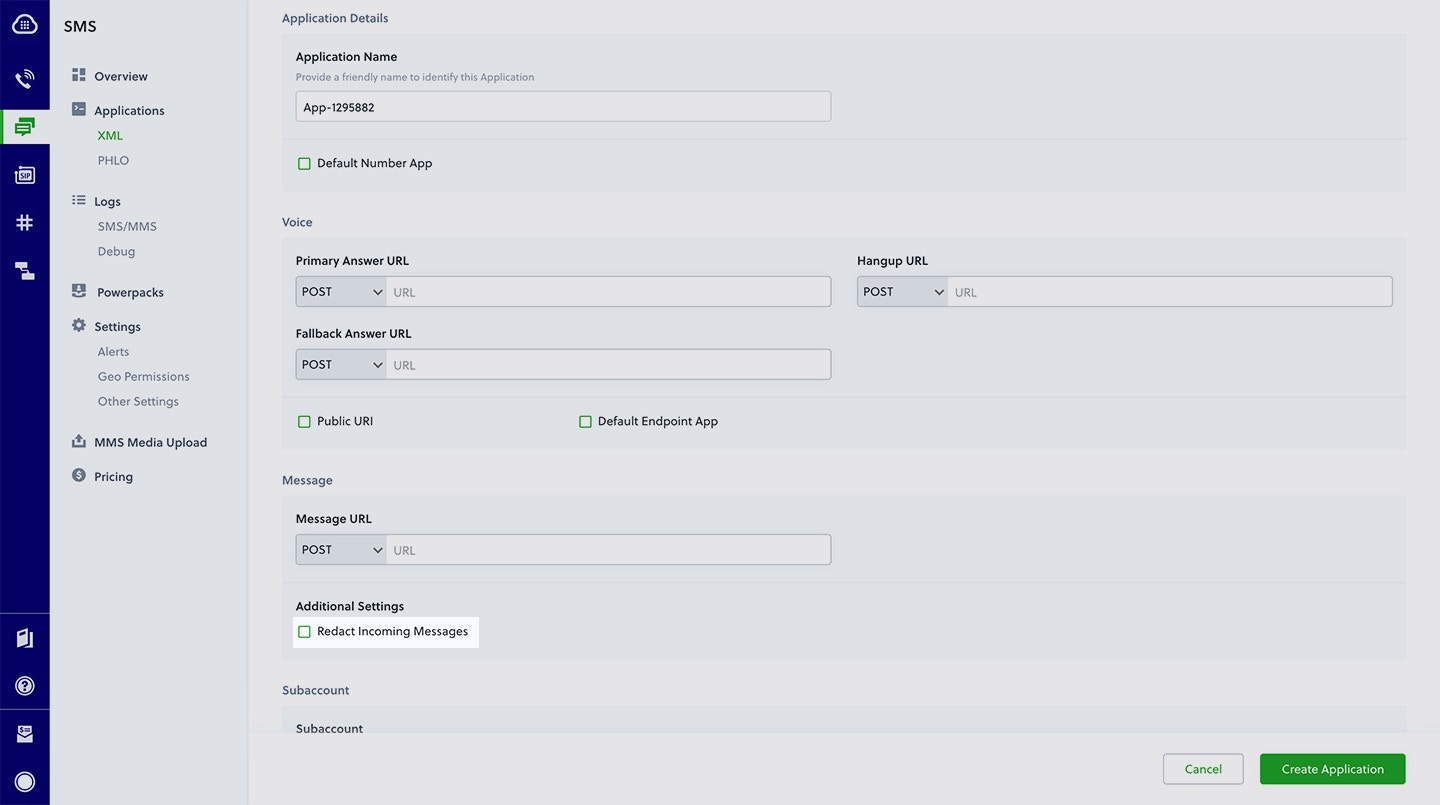Open the documentation icon at the bottom
The height and width of the screenshot is (805, 1440).
[x=25, y=638]
